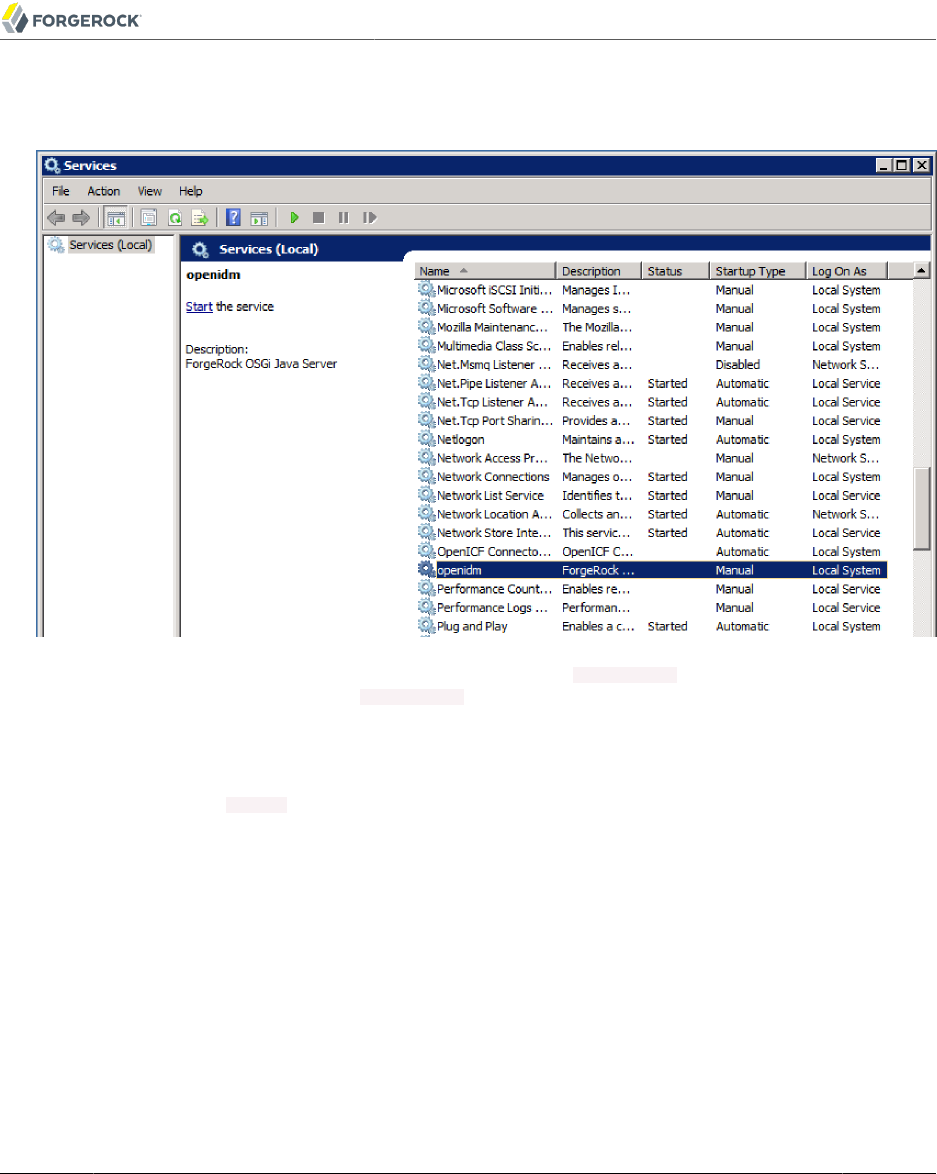The height and width of the screenshot is (1174, 937).
Task: Select the Microsoft iSCSI Initiator service
Action: click(652, 290)
